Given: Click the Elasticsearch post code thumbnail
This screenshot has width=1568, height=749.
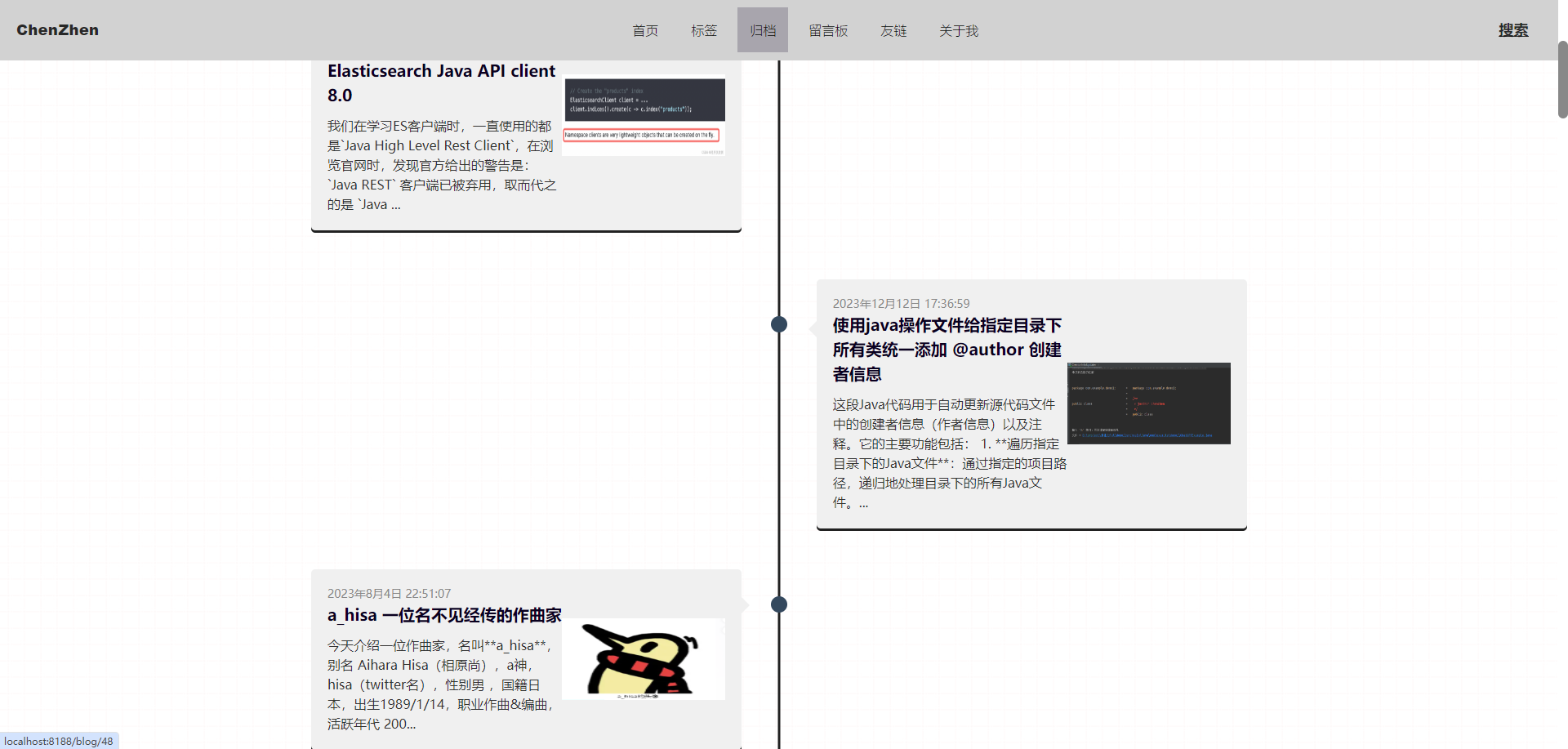Looking at the screenshot, I should coord(644,115).
